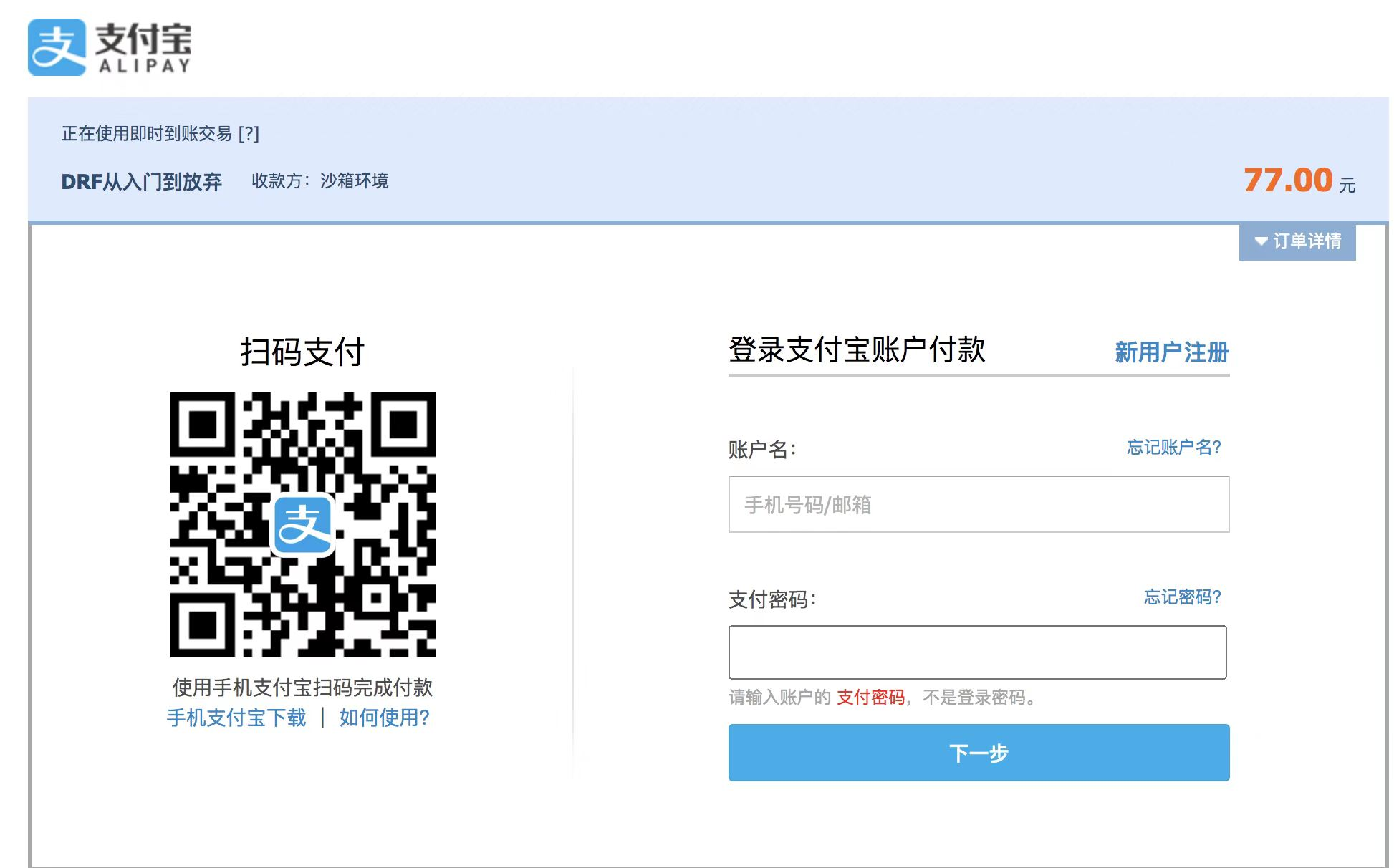This screenshot has height=868, width=1394.
Task: Click the 收款方:沙箱环境 text
Action: (x=319, y=181)
